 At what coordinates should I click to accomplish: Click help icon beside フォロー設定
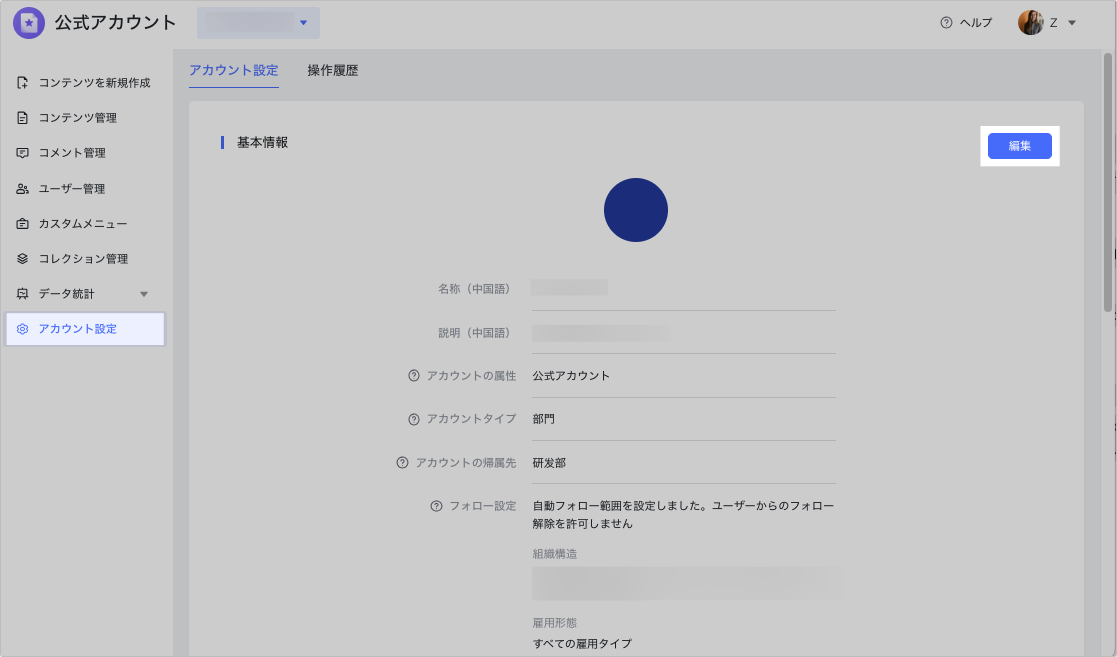click(436, 506)
